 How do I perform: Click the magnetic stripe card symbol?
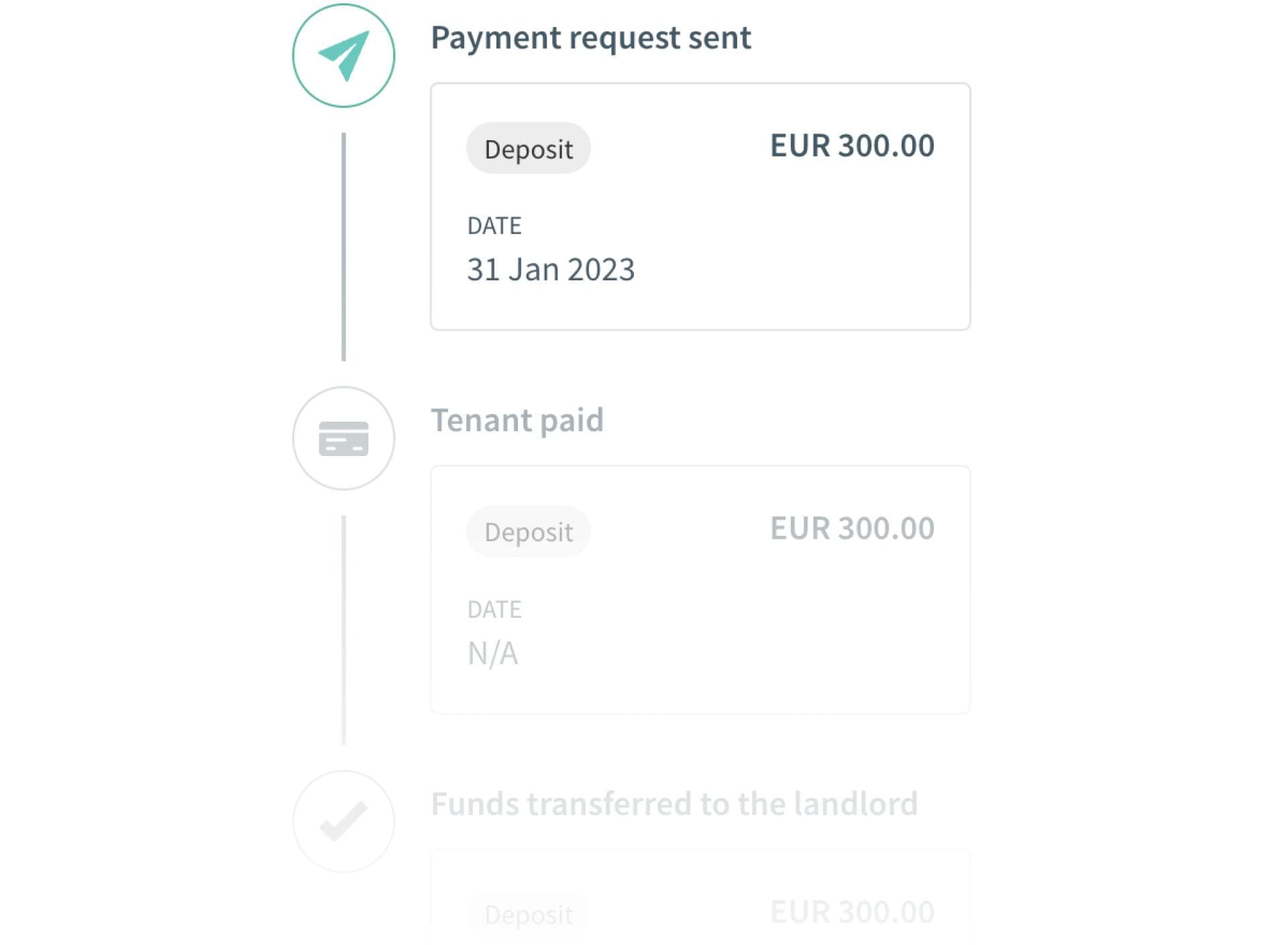pyautogui.click(x=344, y=438)
